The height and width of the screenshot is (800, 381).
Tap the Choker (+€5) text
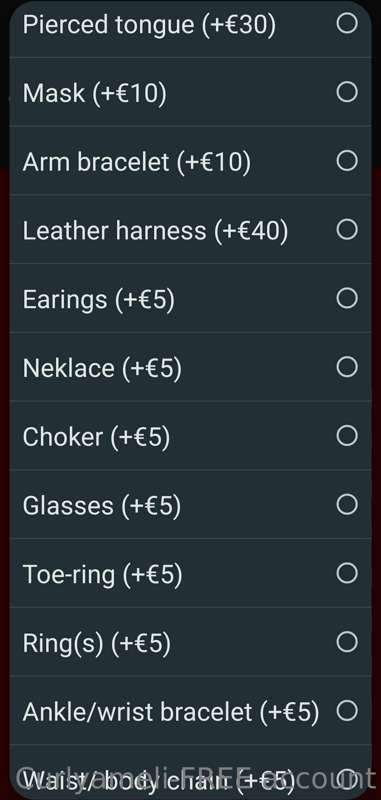click(x=96, y=437)
